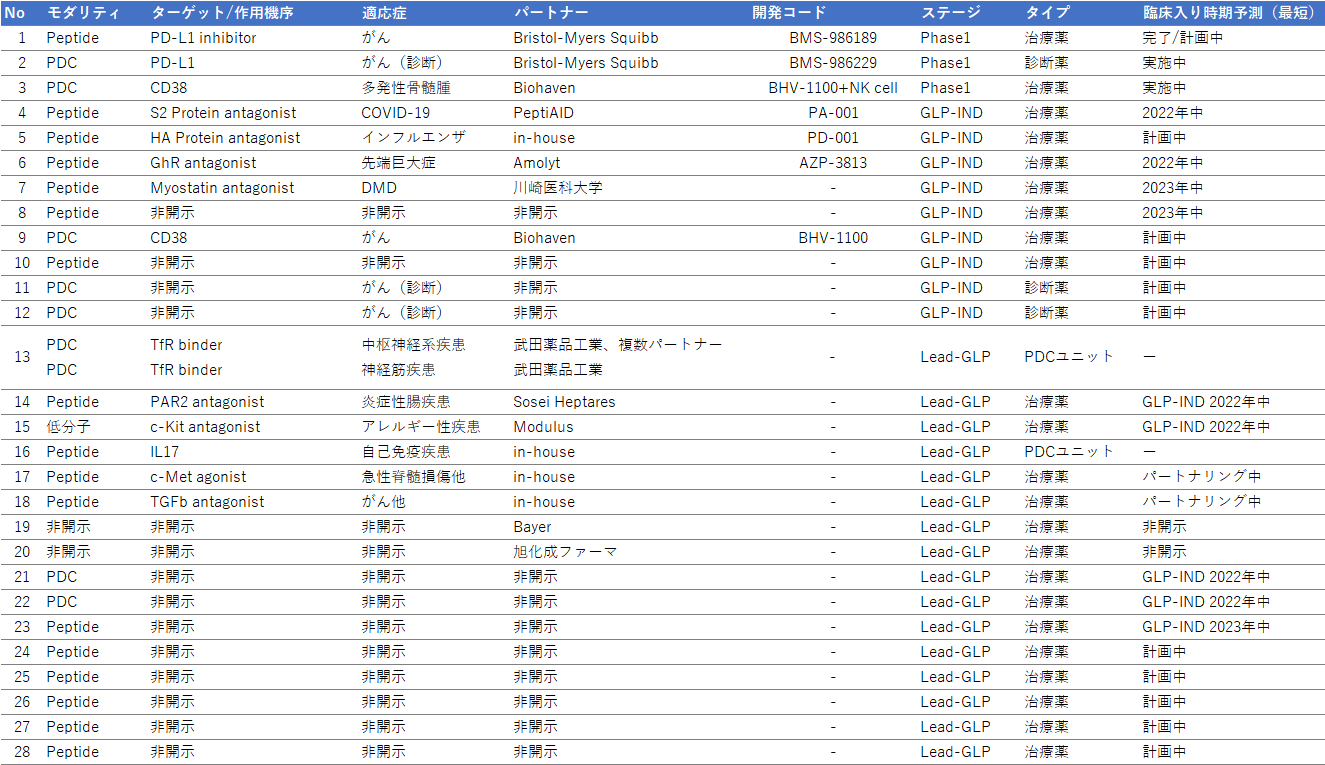Viewport: 1325px width, 765px height.
Task: Click the Bayer partner cell
Action: tap(533, 527)
